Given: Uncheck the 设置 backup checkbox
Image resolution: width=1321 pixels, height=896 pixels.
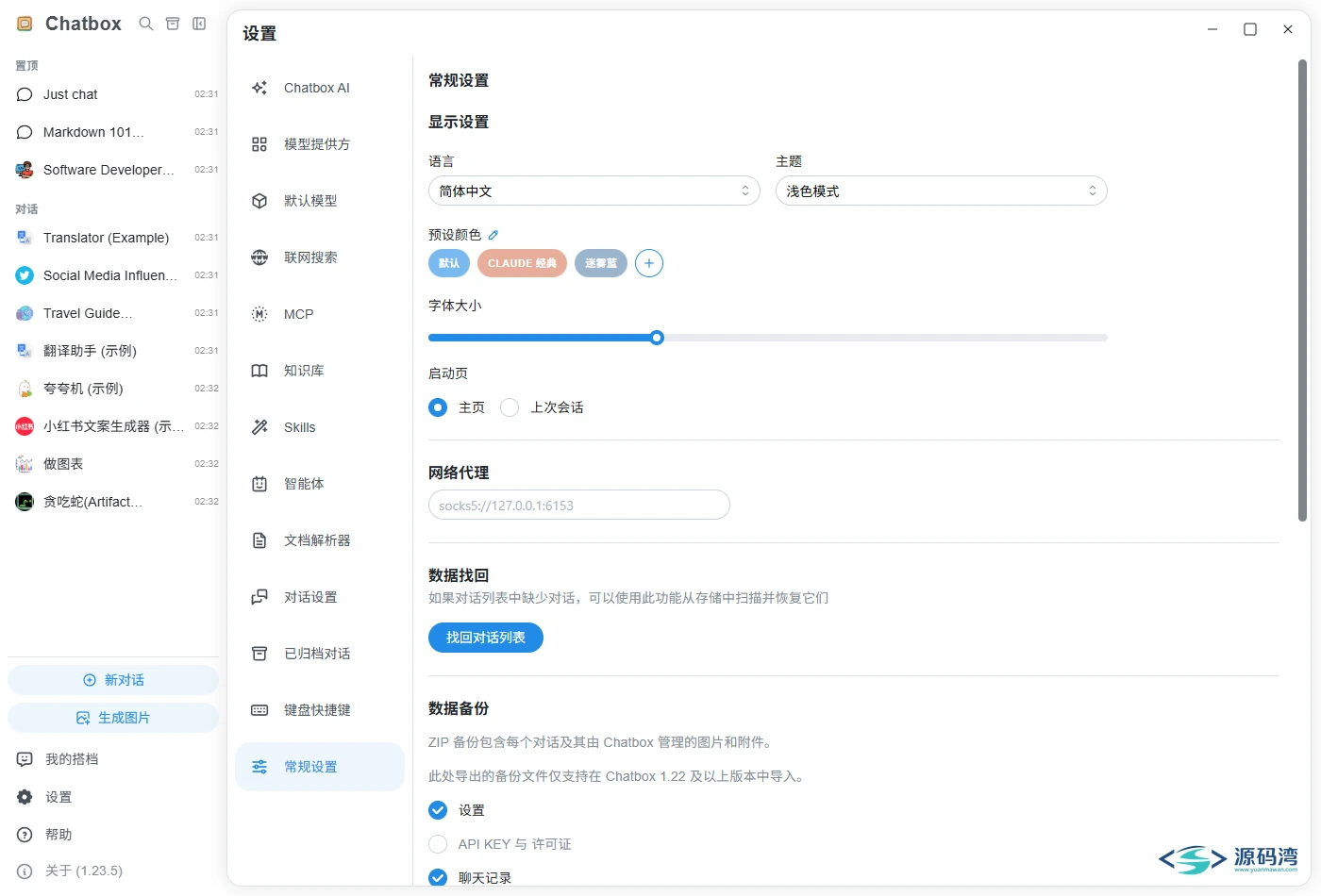Looking at the screenshot, I should pyautogui.click(x=438, y=810).
